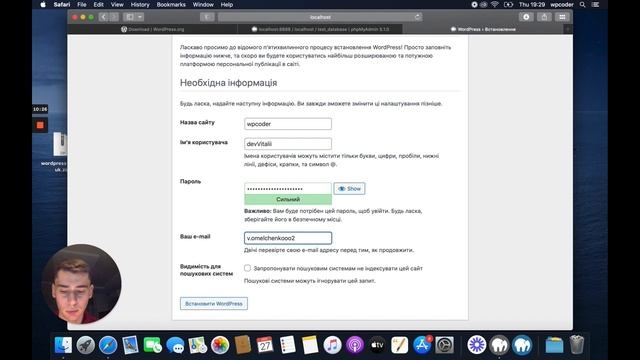Switch to the phpMyAdmin test_database tab
The height and width of the screenshot is (360, 640).
click(x=320, y=29)
